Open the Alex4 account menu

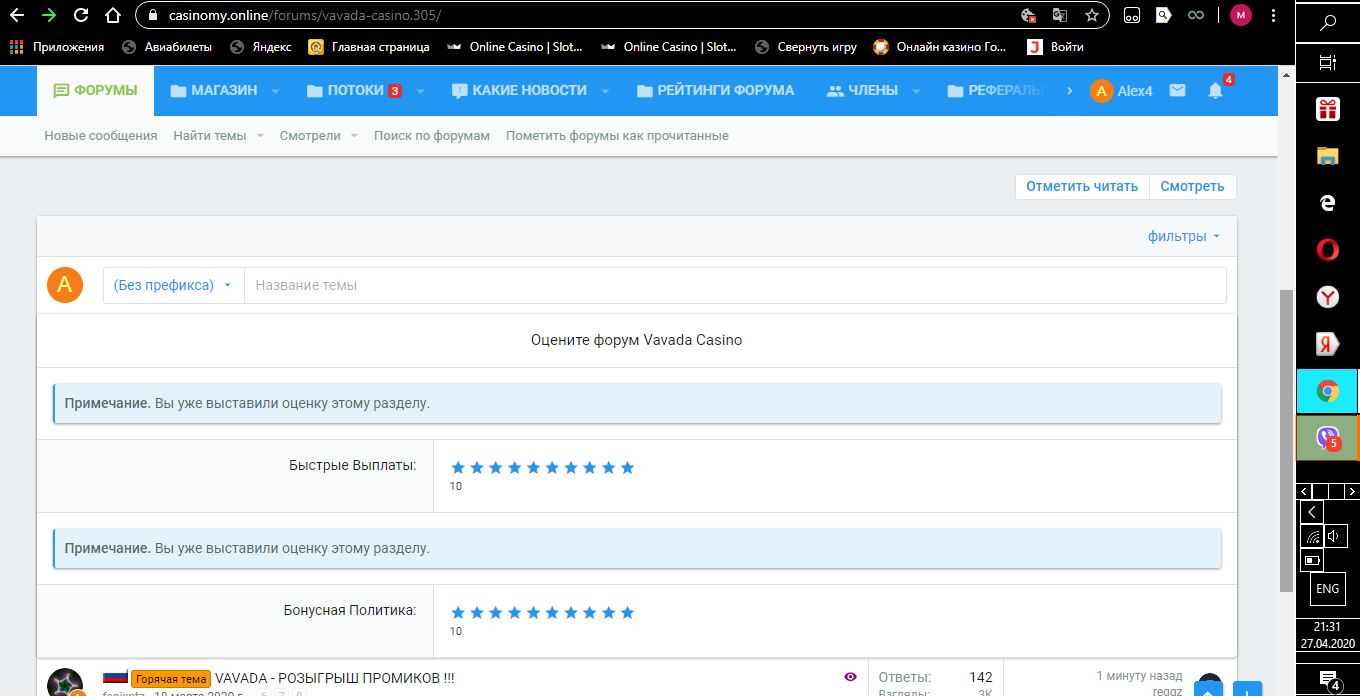tap(1122, 91)
